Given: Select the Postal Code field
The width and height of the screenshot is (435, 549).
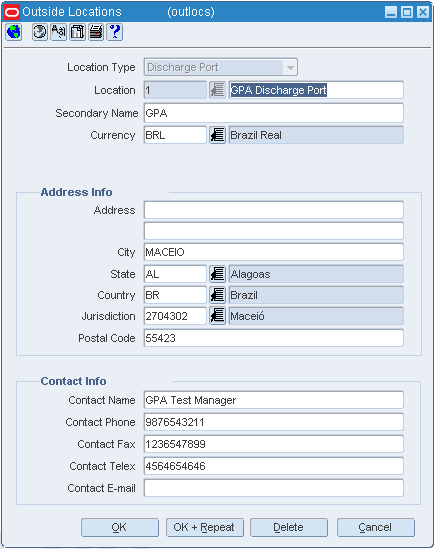Looking at the screenshot, I should (274, 338).
